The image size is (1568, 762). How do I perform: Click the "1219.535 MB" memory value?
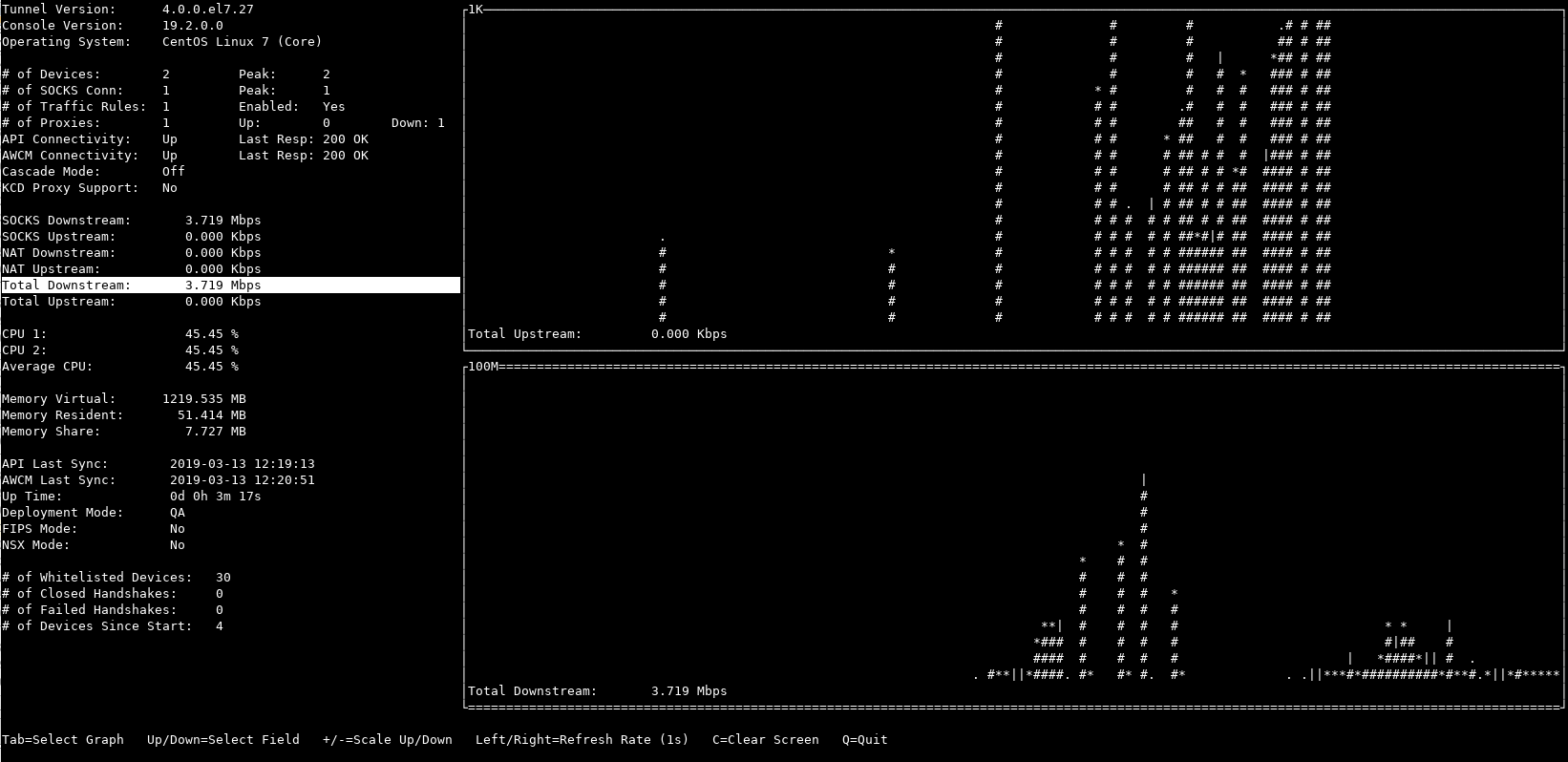[x=204, y=399]
